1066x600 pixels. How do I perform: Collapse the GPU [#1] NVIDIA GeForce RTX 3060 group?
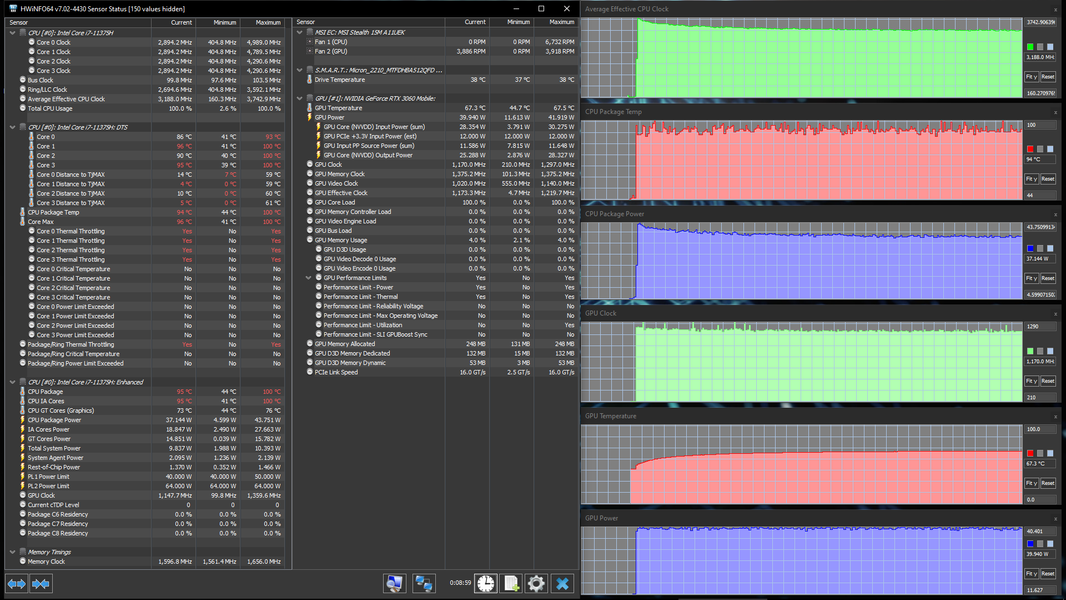pyautogui.click(x=300, y=99)
